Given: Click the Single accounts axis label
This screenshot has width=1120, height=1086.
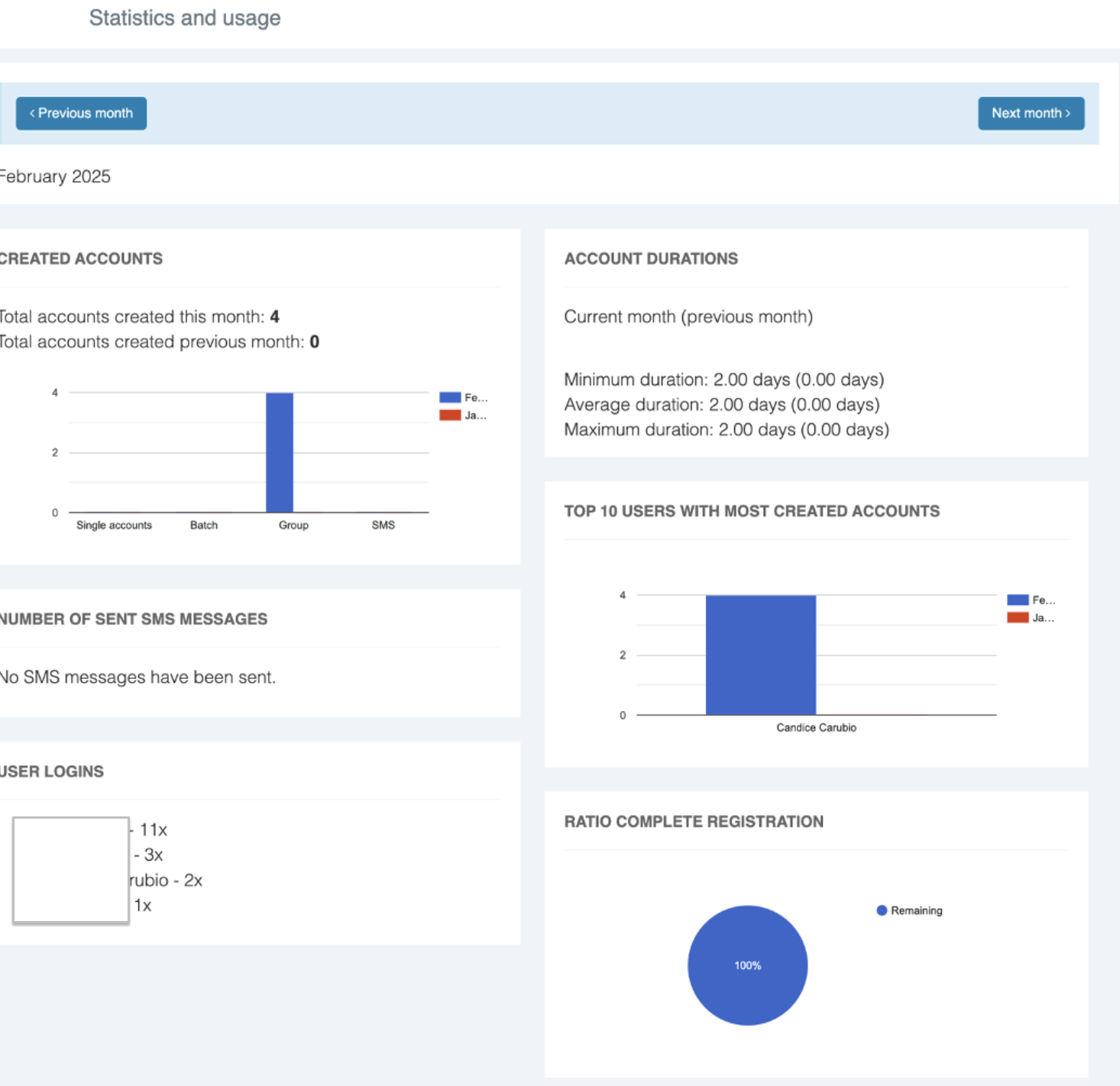Looking at the screenshot, I should coord(114,525).
